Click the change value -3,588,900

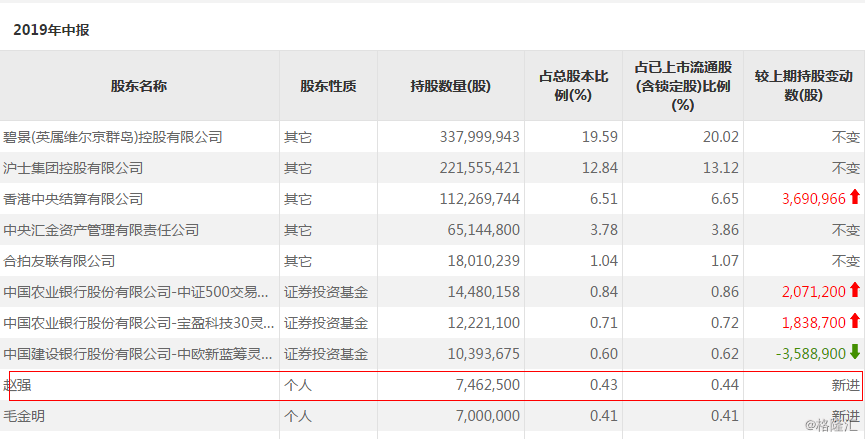coord(811,354)
